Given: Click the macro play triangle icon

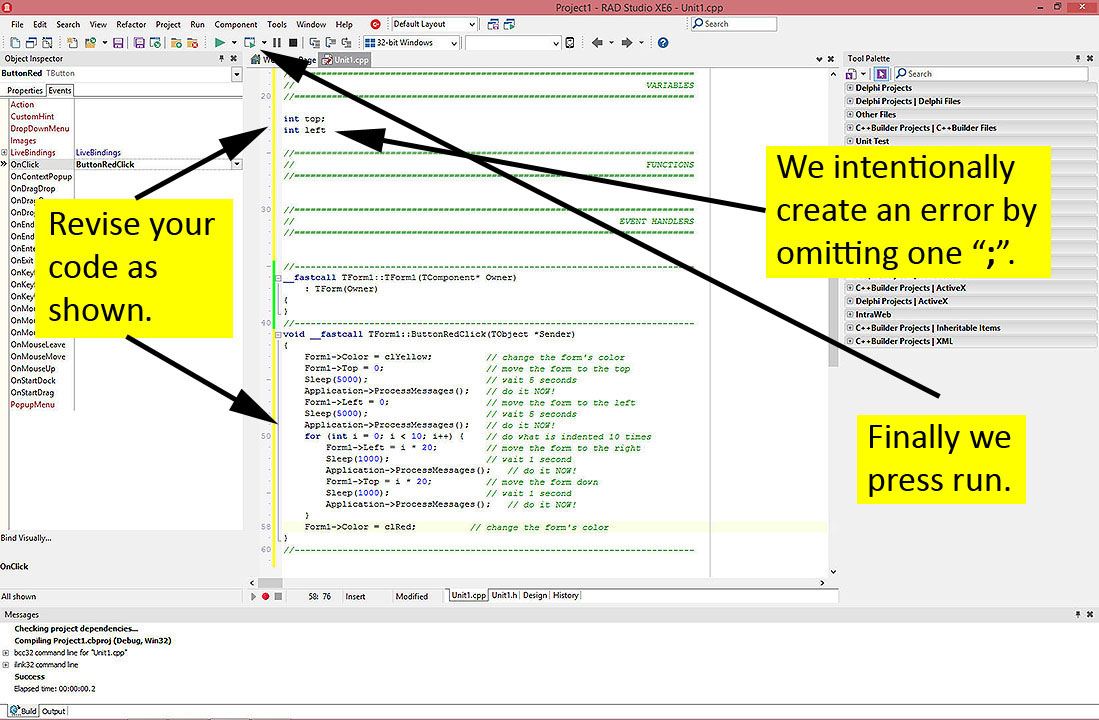Looking at the screenshot, I should (x=253, y=597).
